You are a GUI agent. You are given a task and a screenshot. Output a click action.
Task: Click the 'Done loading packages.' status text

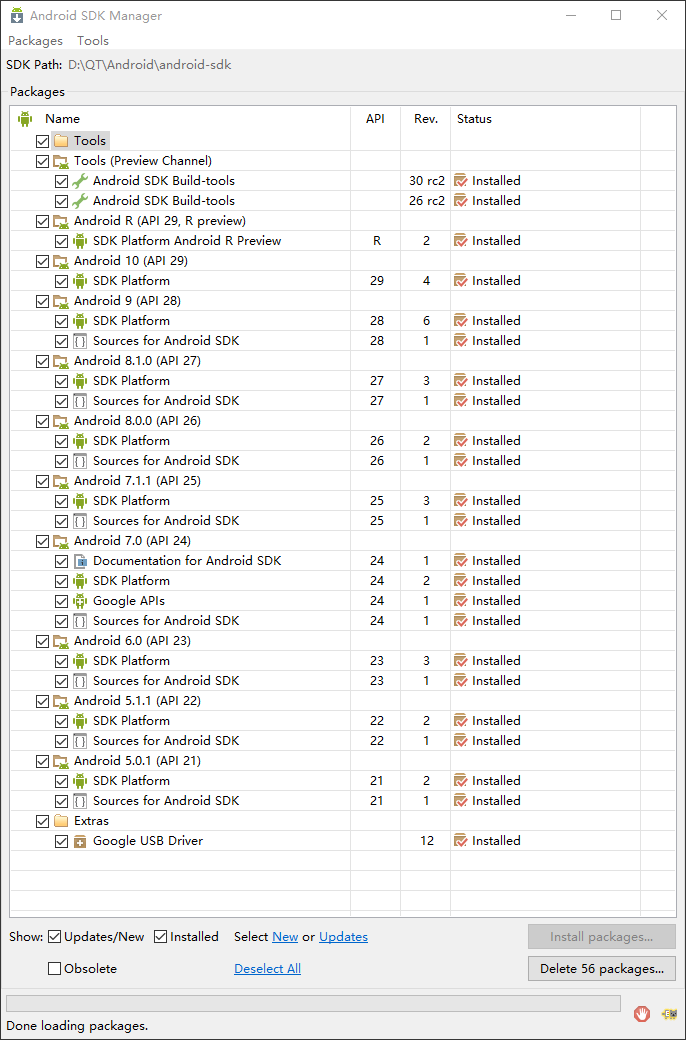point(77,1025)
